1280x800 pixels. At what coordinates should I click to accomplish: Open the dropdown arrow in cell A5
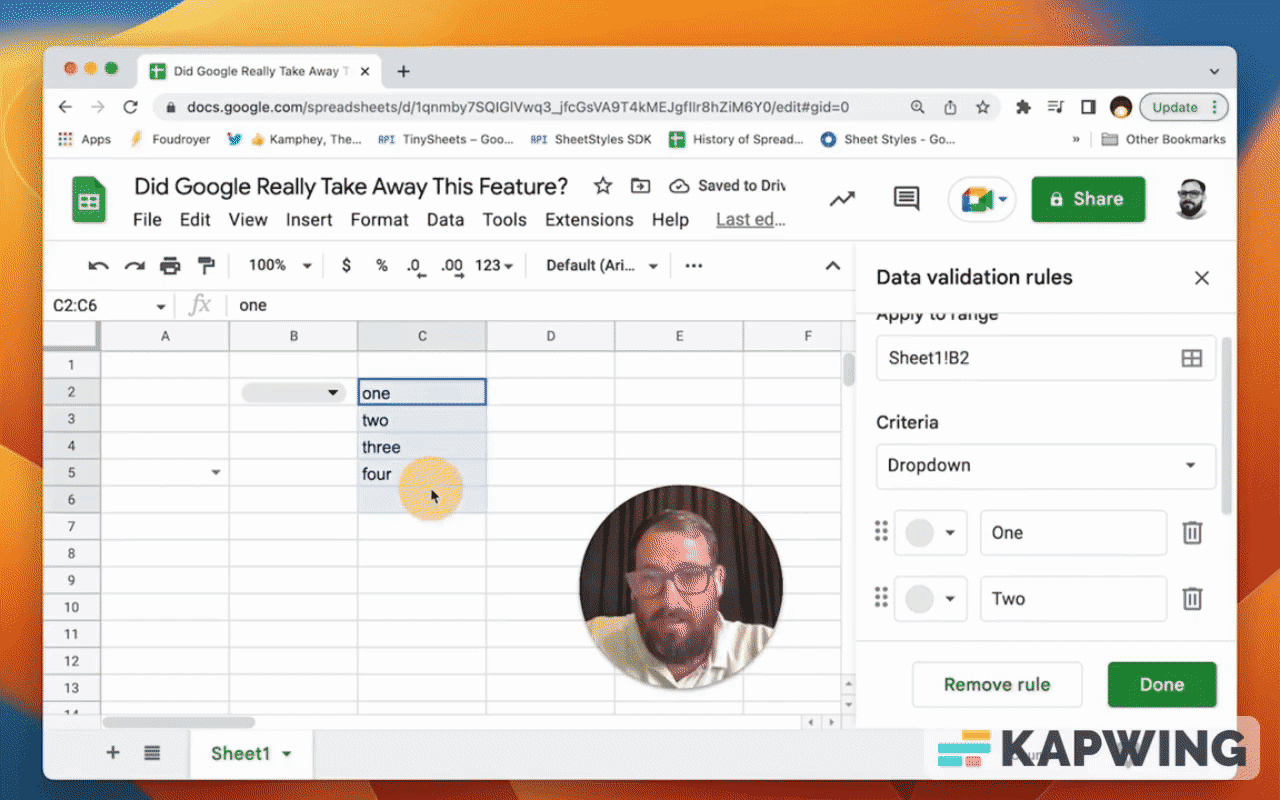(x=215, y=473)
